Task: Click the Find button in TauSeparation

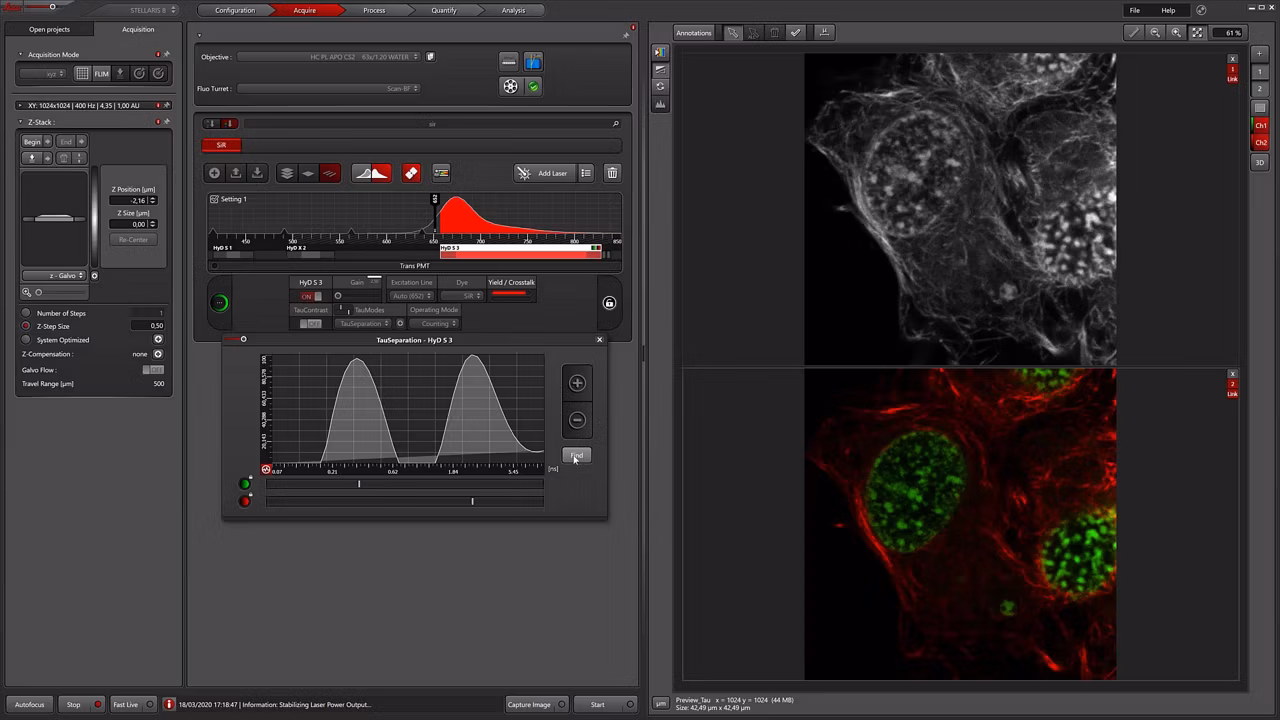Action: [577, 456]
